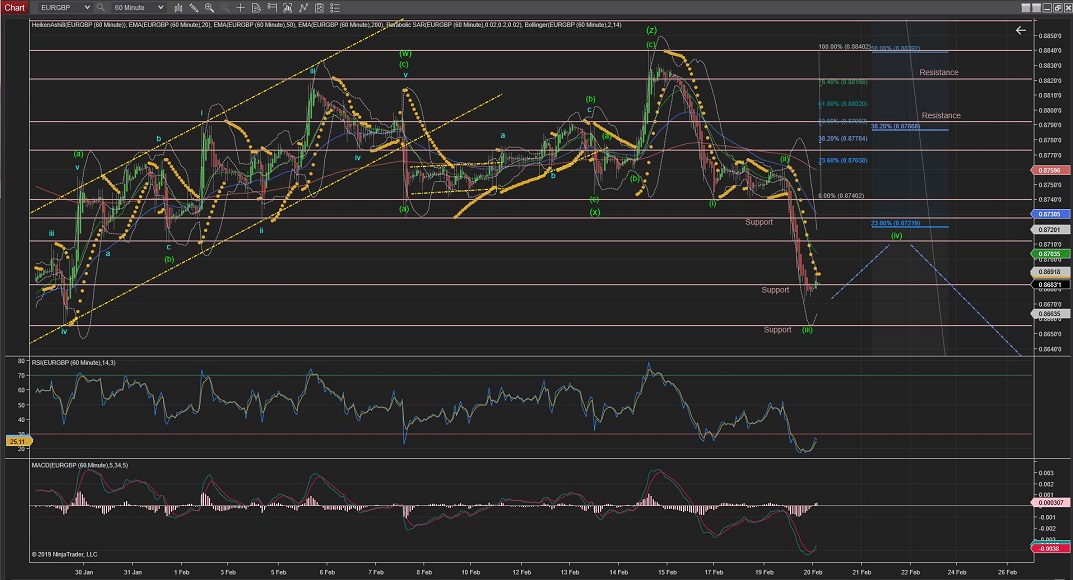Click the blue 38.20% retracement label
This screenshot has height=580, width=1073.
pos(895,127)
